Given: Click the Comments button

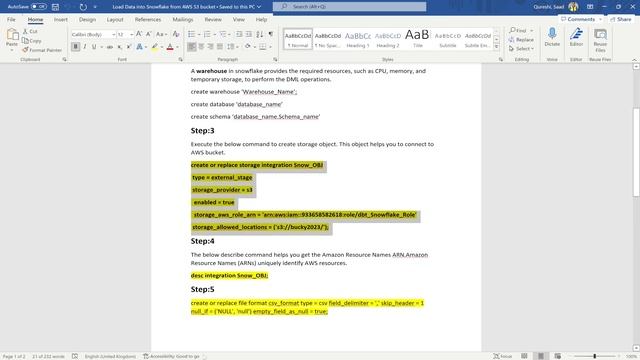Looking at the screenshot, I should 580,19.
